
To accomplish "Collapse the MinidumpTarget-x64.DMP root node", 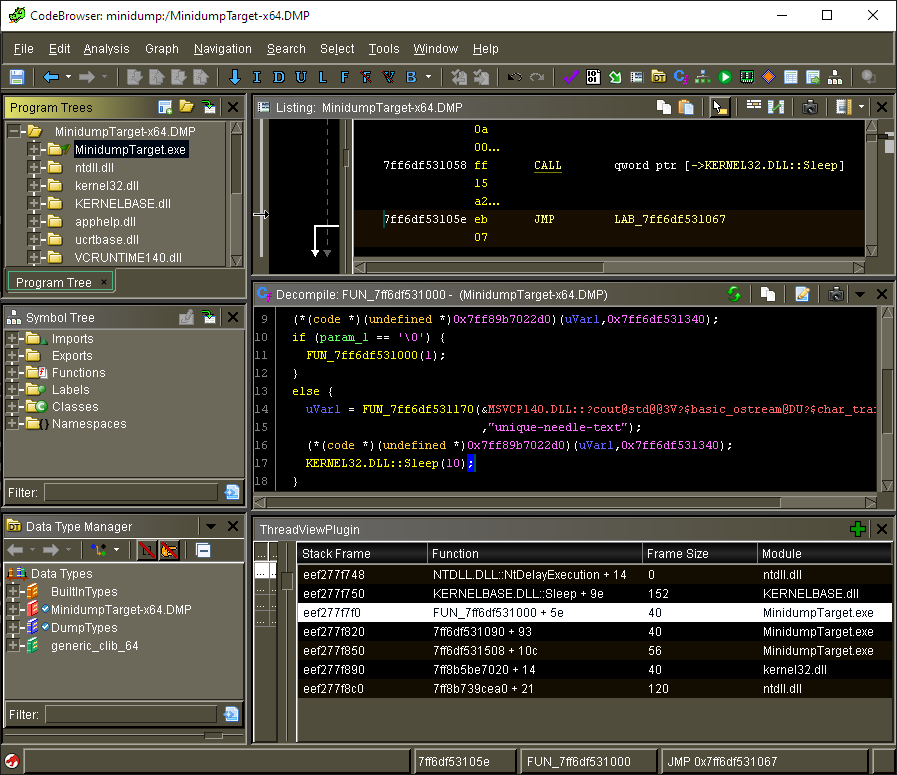I will [14, 132].
